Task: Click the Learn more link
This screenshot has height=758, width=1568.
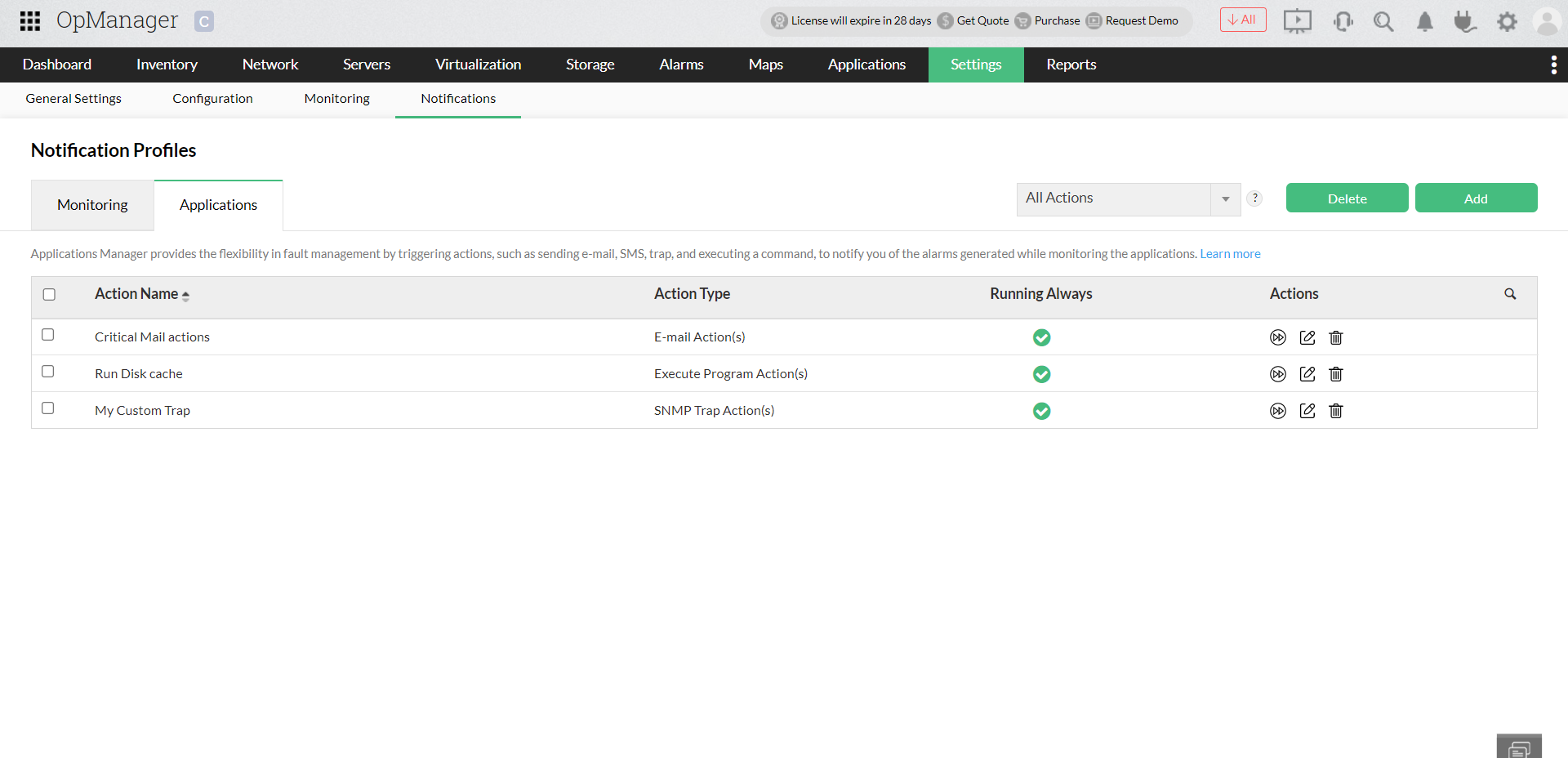Action: coord(1229,253)
